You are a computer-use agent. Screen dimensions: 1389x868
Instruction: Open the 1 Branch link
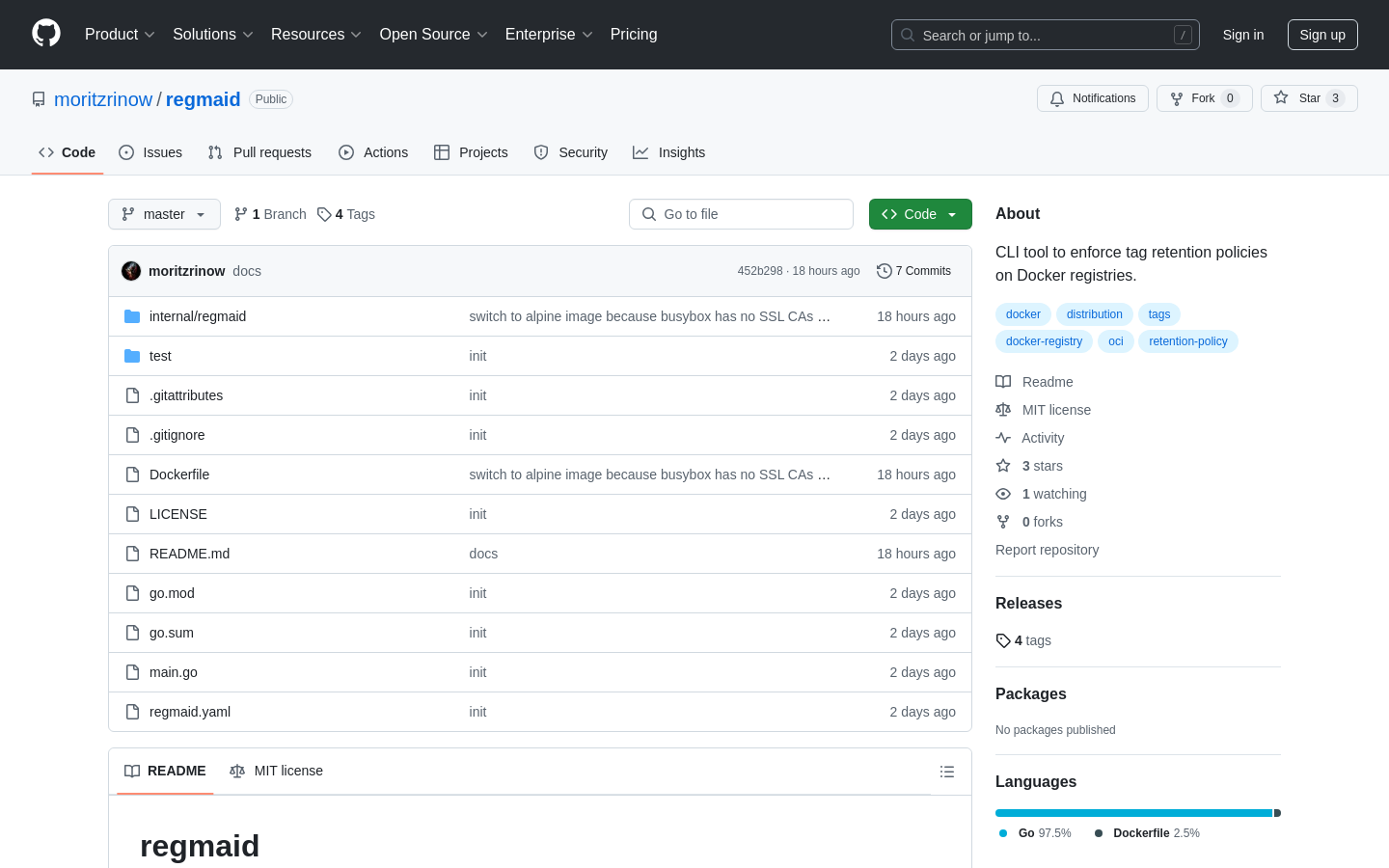(270, 214)
